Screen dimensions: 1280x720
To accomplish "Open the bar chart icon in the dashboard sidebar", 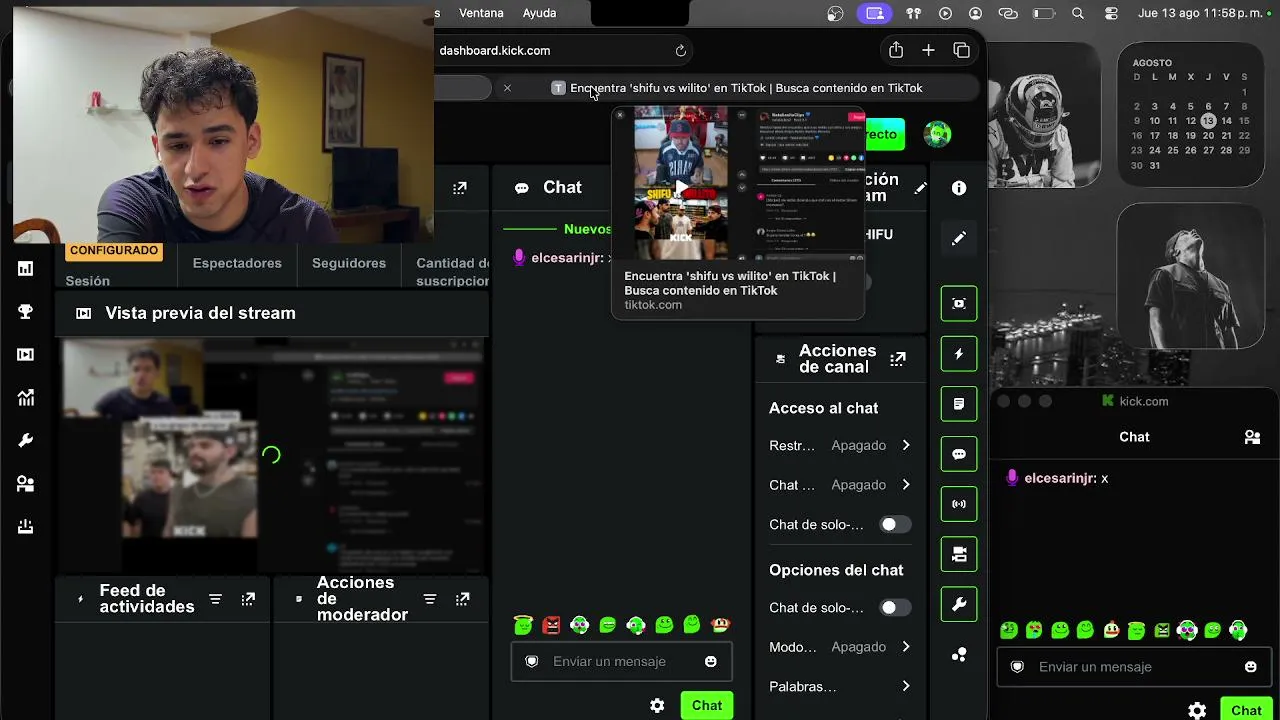I will (x=26, y=269).
